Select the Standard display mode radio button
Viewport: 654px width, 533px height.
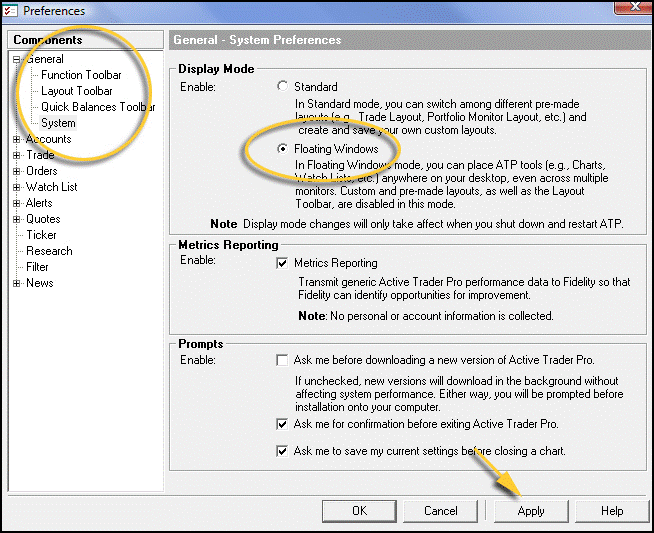[x=282, y=86]
